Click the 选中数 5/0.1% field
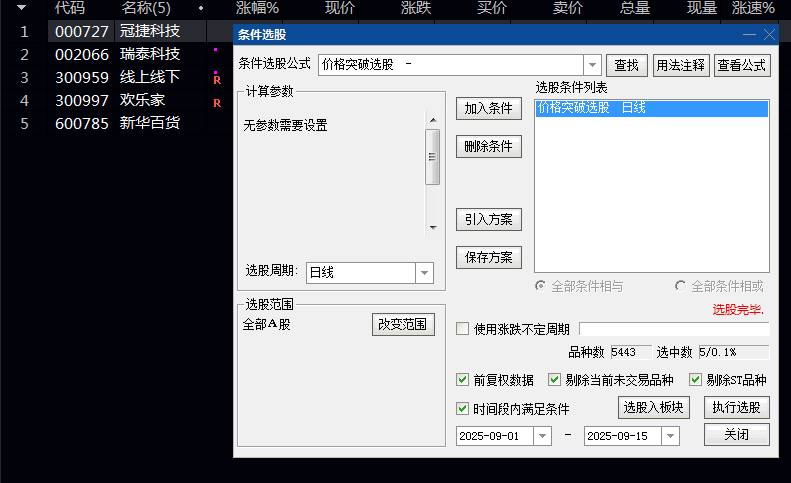This screenshot has height=483, width=791. tap(733, 352)
